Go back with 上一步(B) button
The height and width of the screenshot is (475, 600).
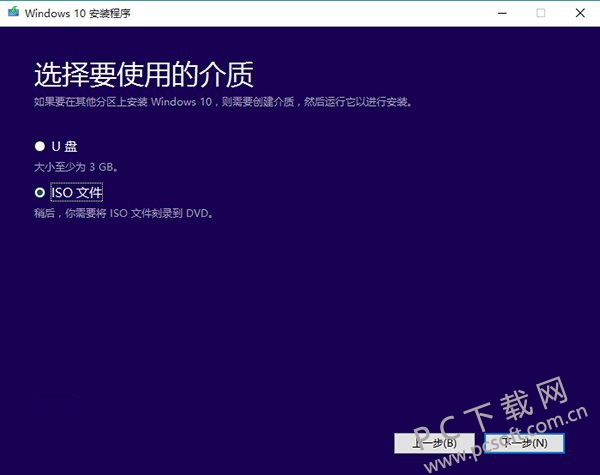434,443
